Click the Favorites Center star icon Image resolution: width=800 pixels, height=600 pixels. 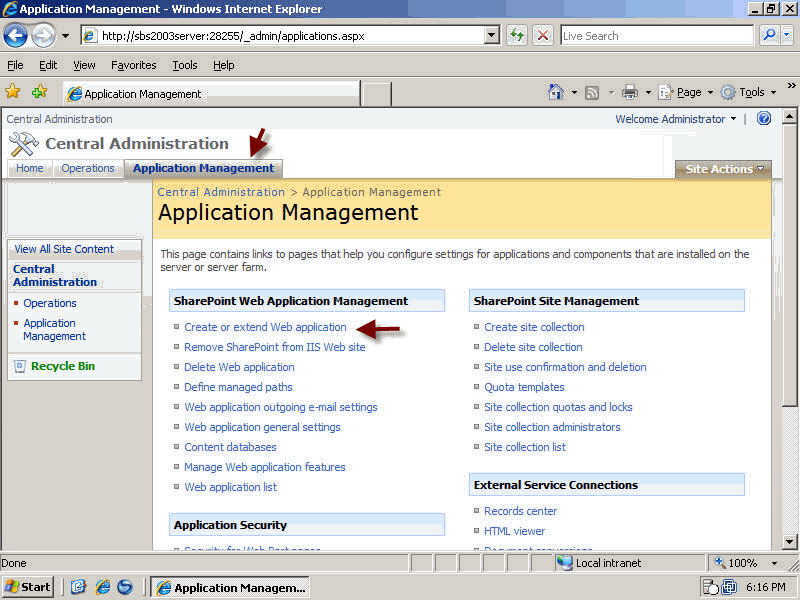pos(13,92)
